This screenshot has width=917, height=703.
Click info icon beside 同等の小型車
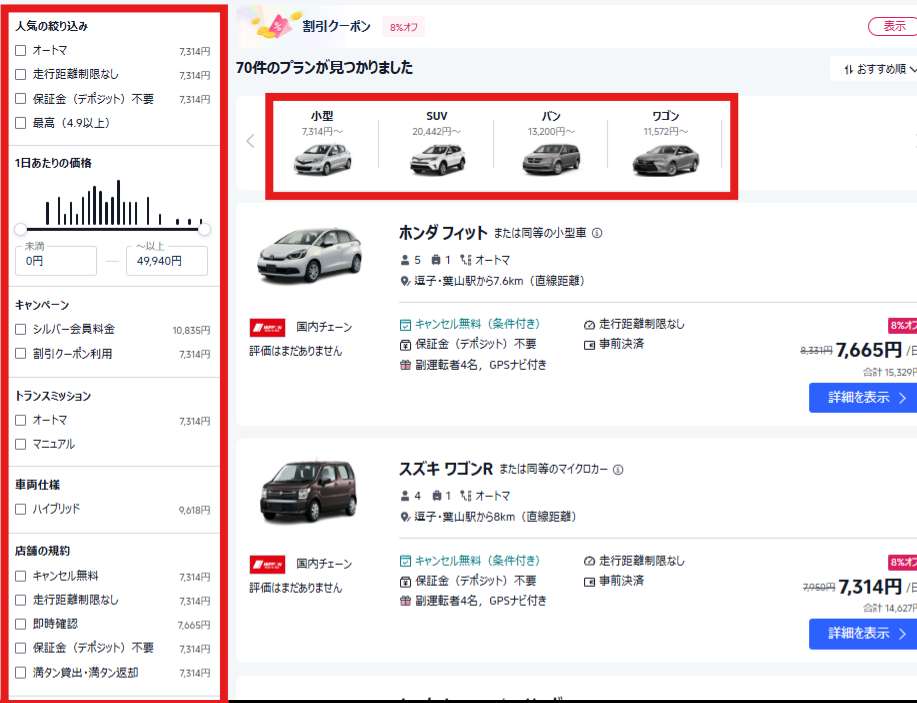point(597,233)
